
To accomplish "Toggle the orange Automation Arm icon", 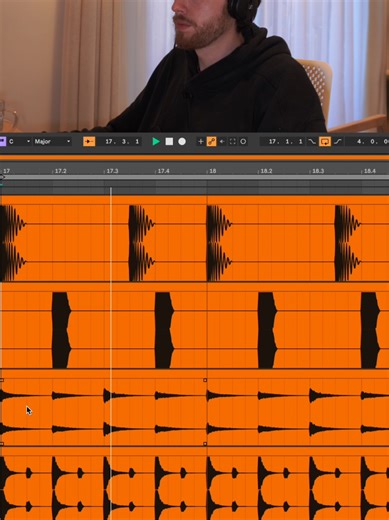I will [x=211, y=141].
